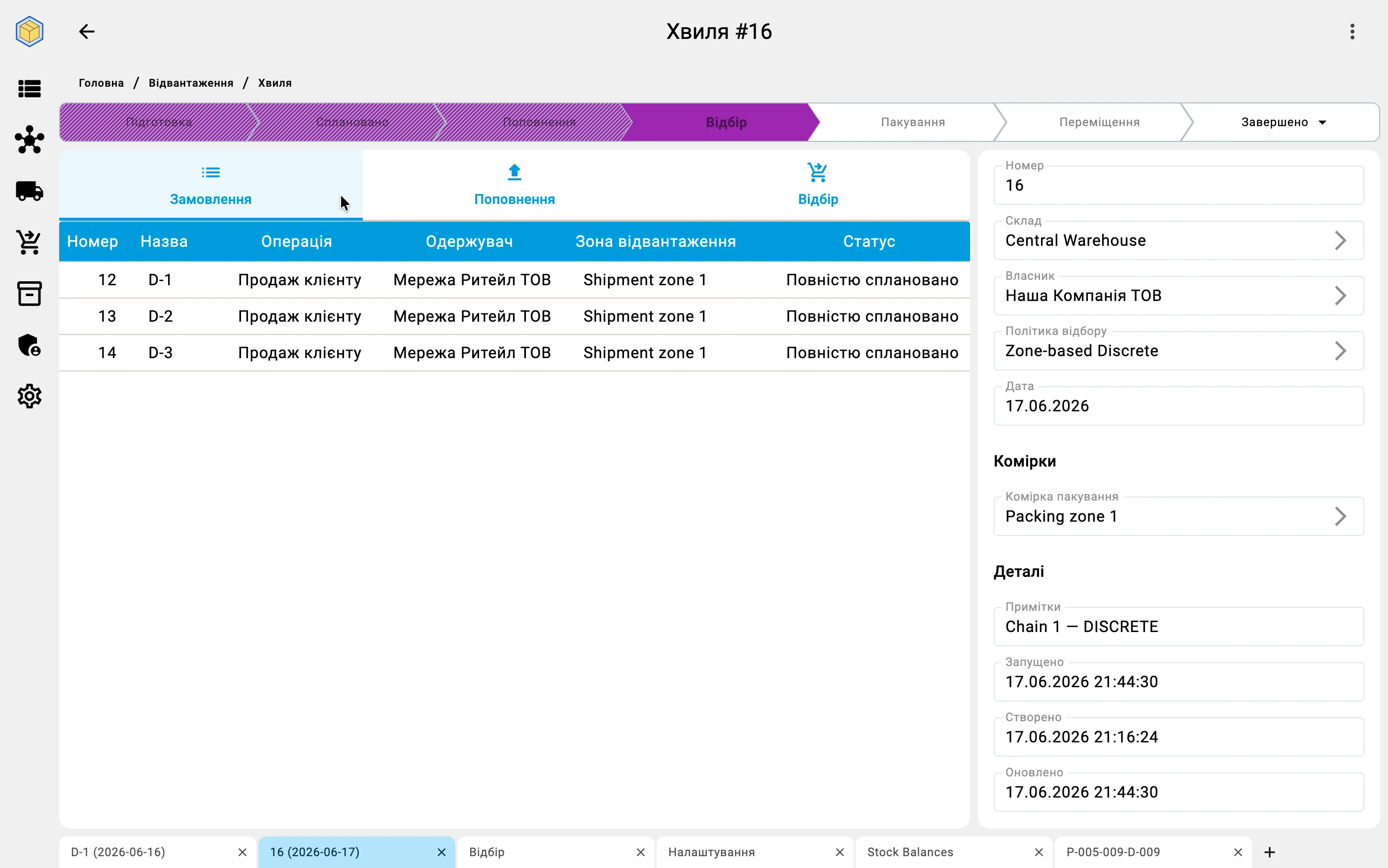This screenshot has height=868, width=1388.
Task: Click the Примітки field Chain 1 — DISCRETE
Action: coord(1179,626)
